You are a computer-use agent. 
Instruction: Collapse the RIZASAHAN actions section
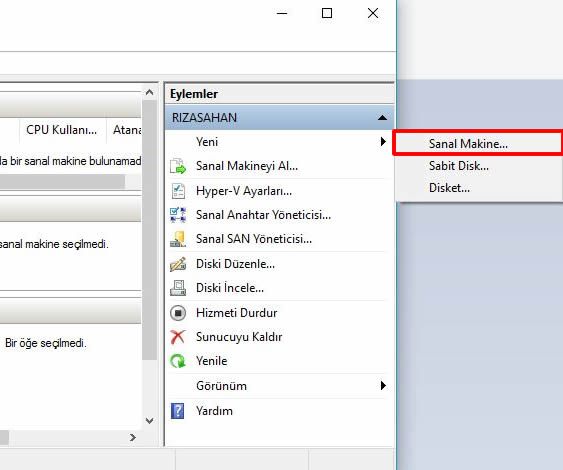click(x=382, y=118)
